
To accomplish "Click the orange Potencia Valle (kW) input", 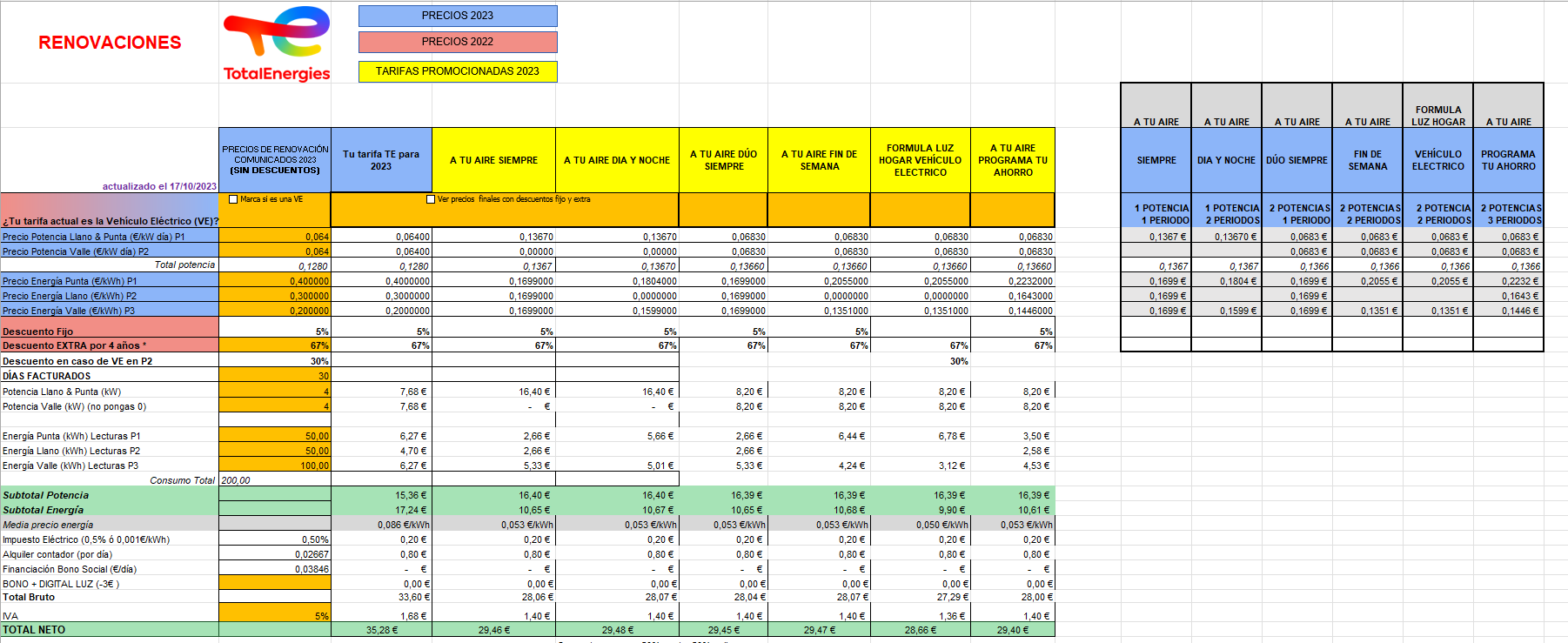I will click(x=275, y=406).
